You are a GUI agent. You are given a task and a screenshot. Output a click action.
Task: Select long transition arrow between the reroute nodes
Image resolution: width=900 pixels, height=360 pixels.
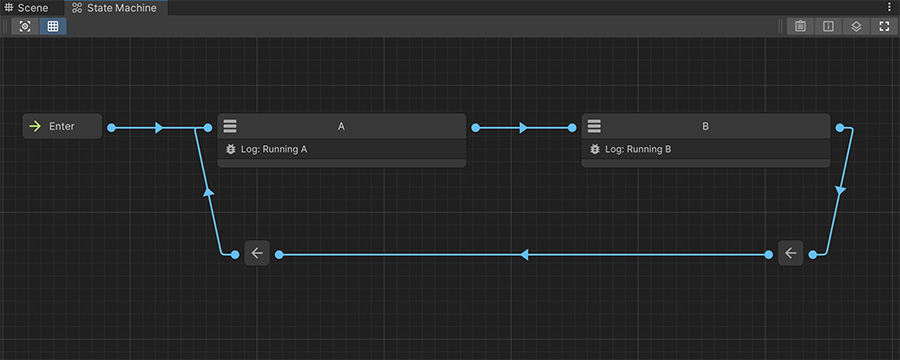pos(523,254)
